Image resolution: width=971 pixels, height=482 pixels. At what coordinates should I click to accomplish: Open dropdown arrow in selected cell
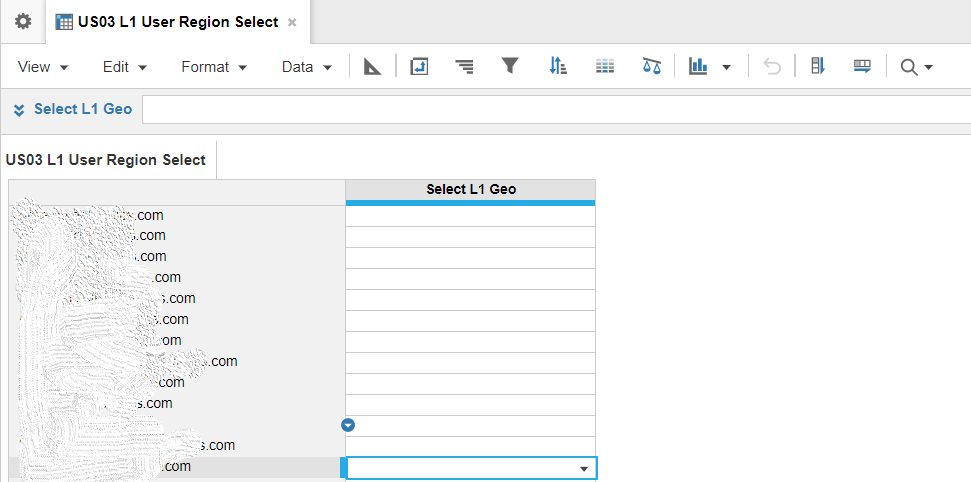click(583, 469)
